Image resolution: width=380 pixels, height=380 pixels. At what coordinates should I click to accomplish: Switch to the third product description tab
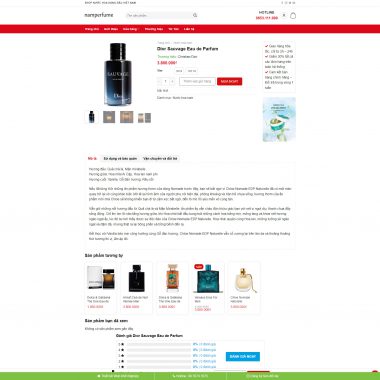160,159
